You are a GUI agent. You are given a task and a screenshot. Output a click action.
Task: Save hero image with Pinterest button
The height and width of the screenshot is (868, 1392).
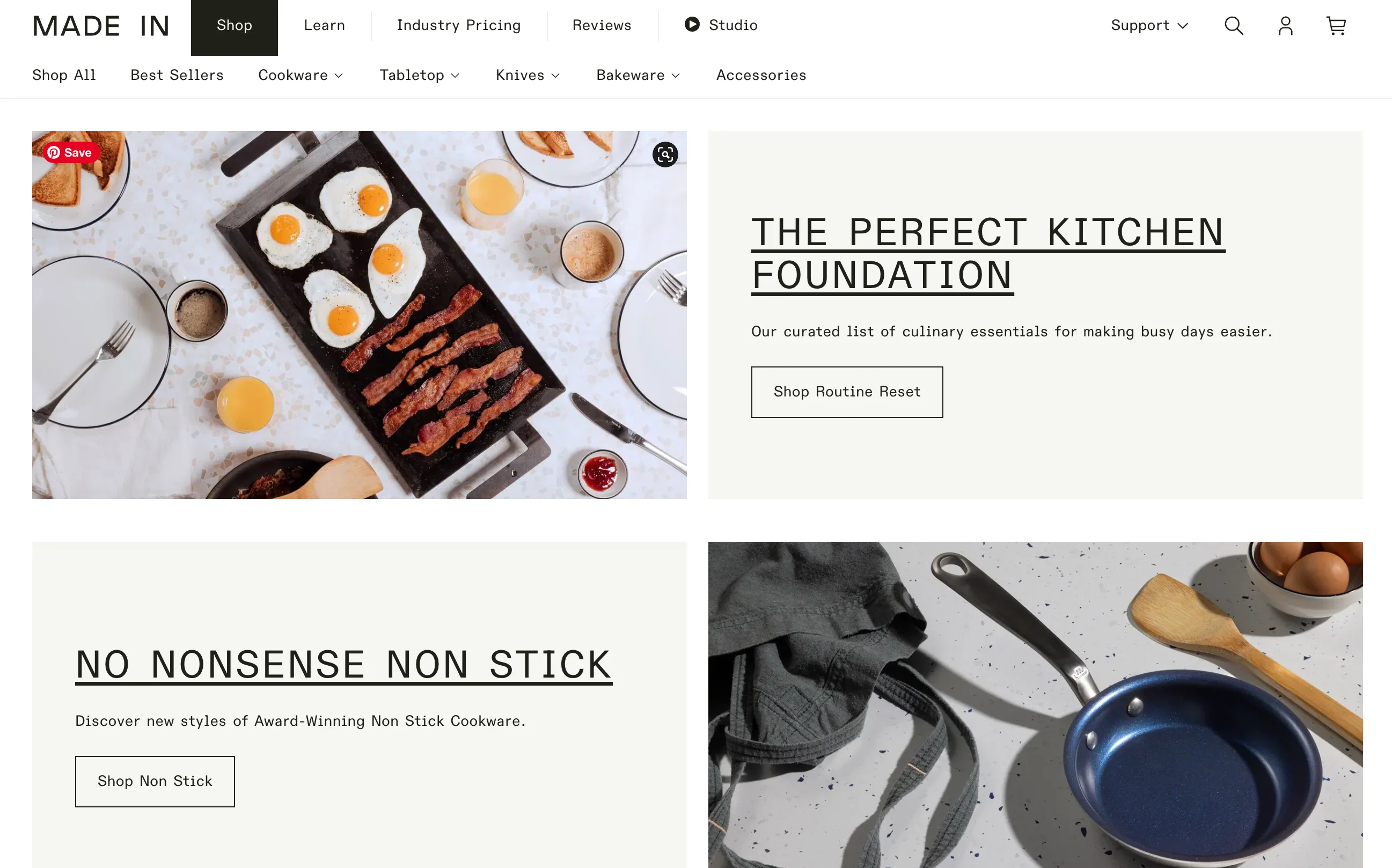(x=70, y=153)
